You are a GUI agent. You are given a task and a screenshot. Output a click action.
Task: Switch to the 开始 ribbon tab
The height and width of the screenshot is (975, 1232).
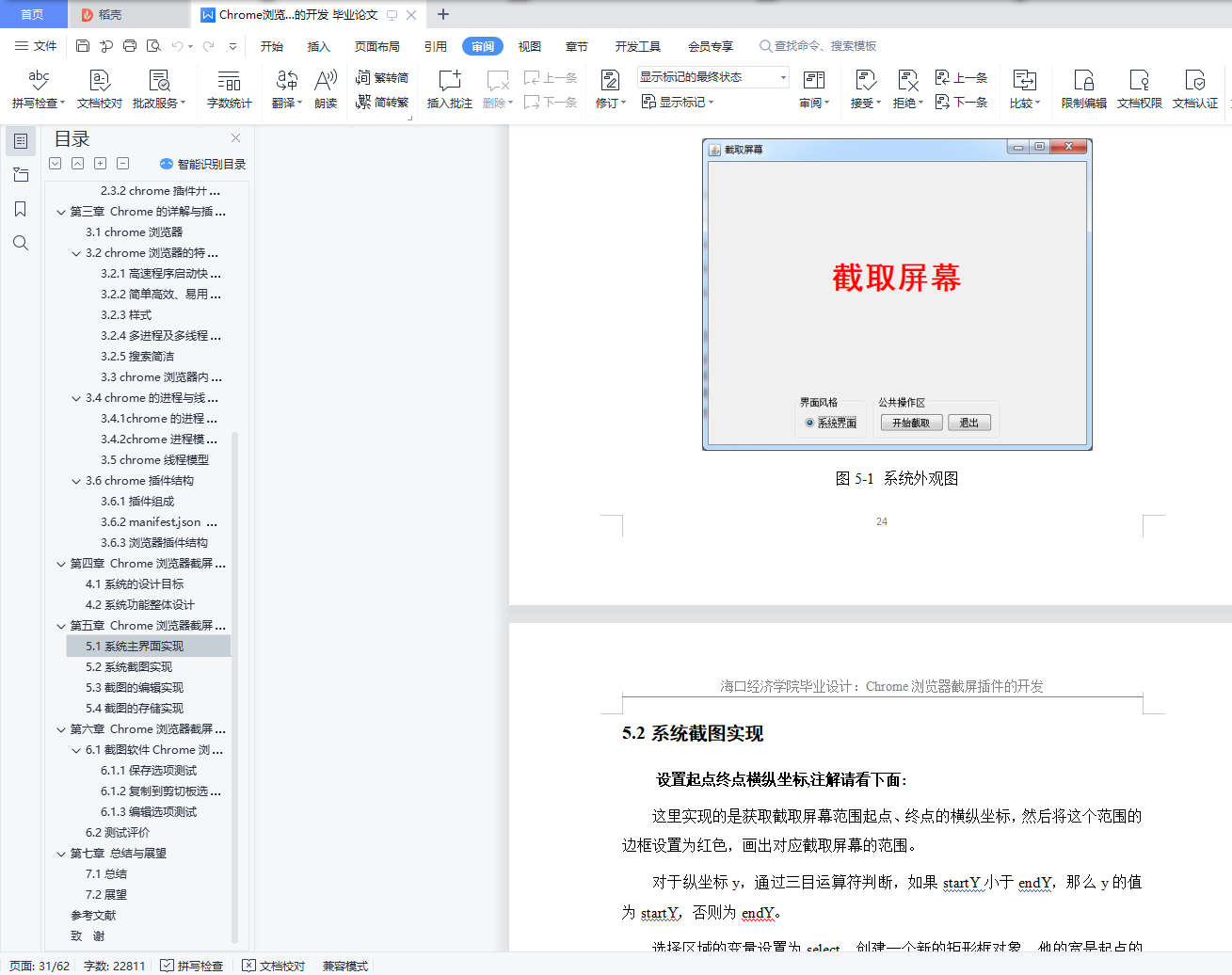[272, 46]
